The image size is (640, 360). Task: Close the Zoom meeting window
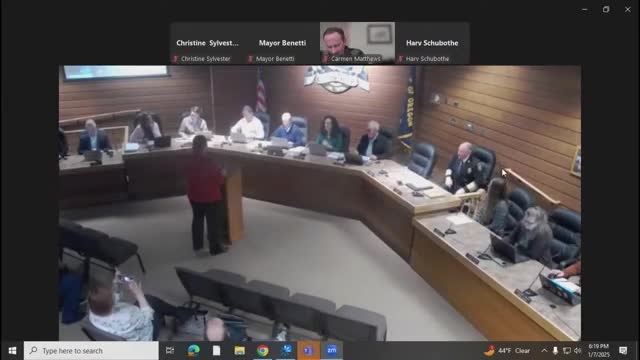tap(628, 9)
